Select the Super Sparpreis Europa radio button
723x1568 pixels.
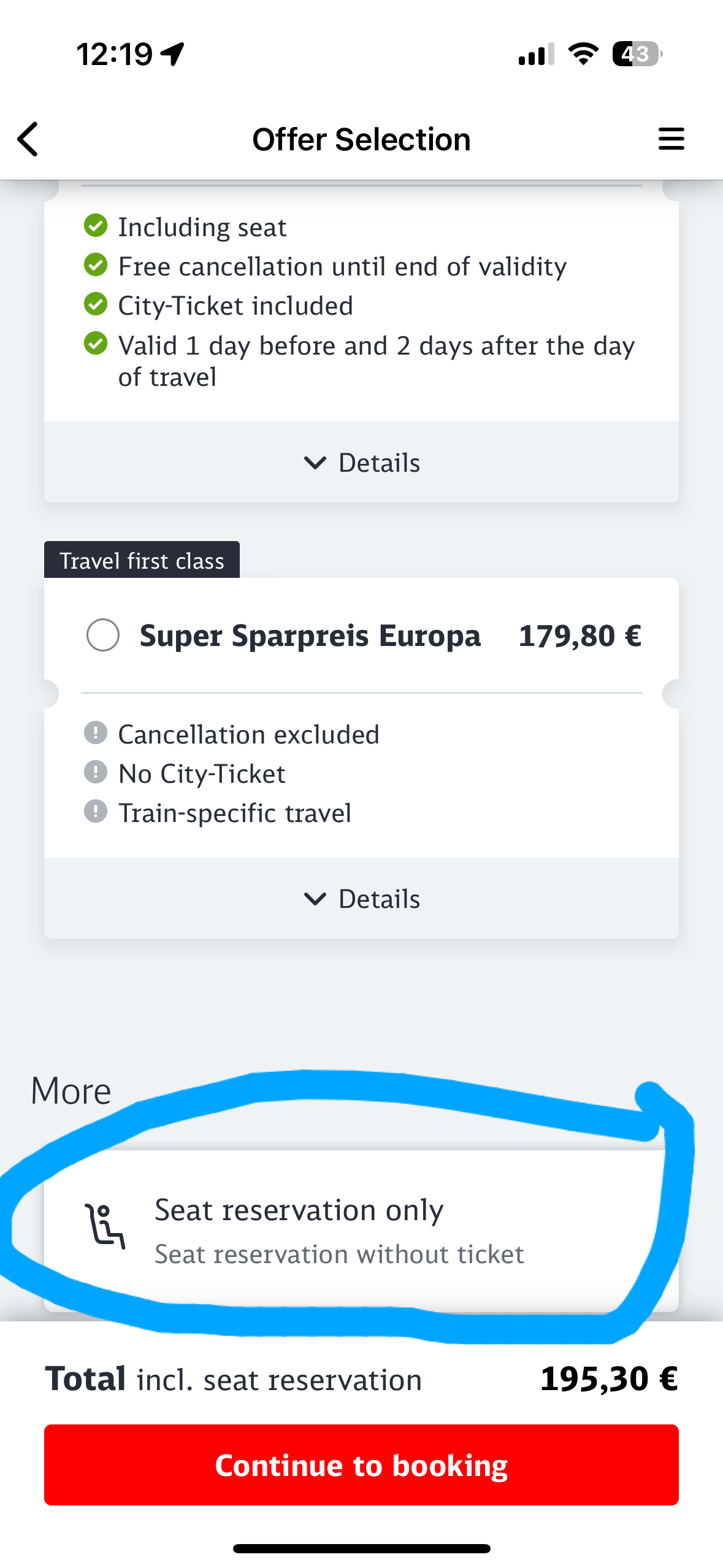point(103,635)
